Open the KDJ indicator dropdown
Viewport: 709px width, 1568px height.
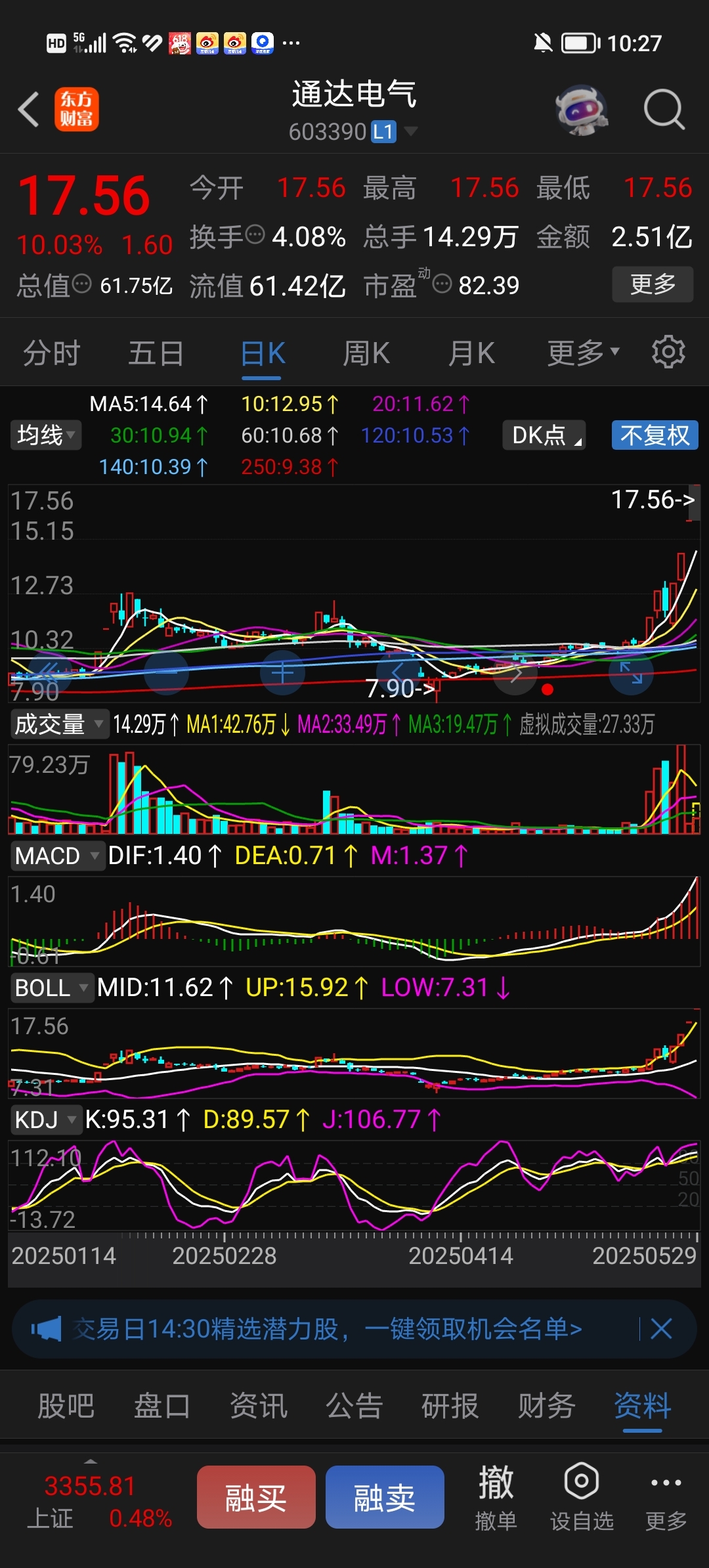point(45,1120)
